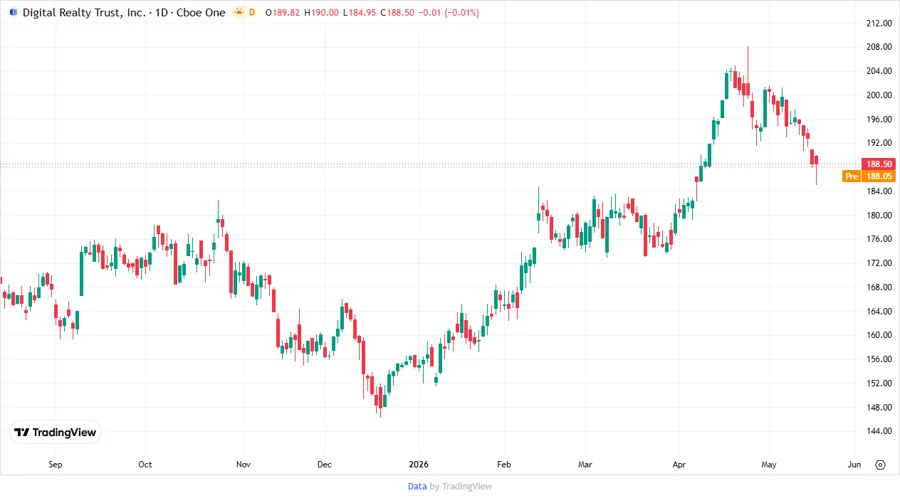
Task: Click the change value −0.01 (−0.01%)
Action: click(x=449, y=12)
